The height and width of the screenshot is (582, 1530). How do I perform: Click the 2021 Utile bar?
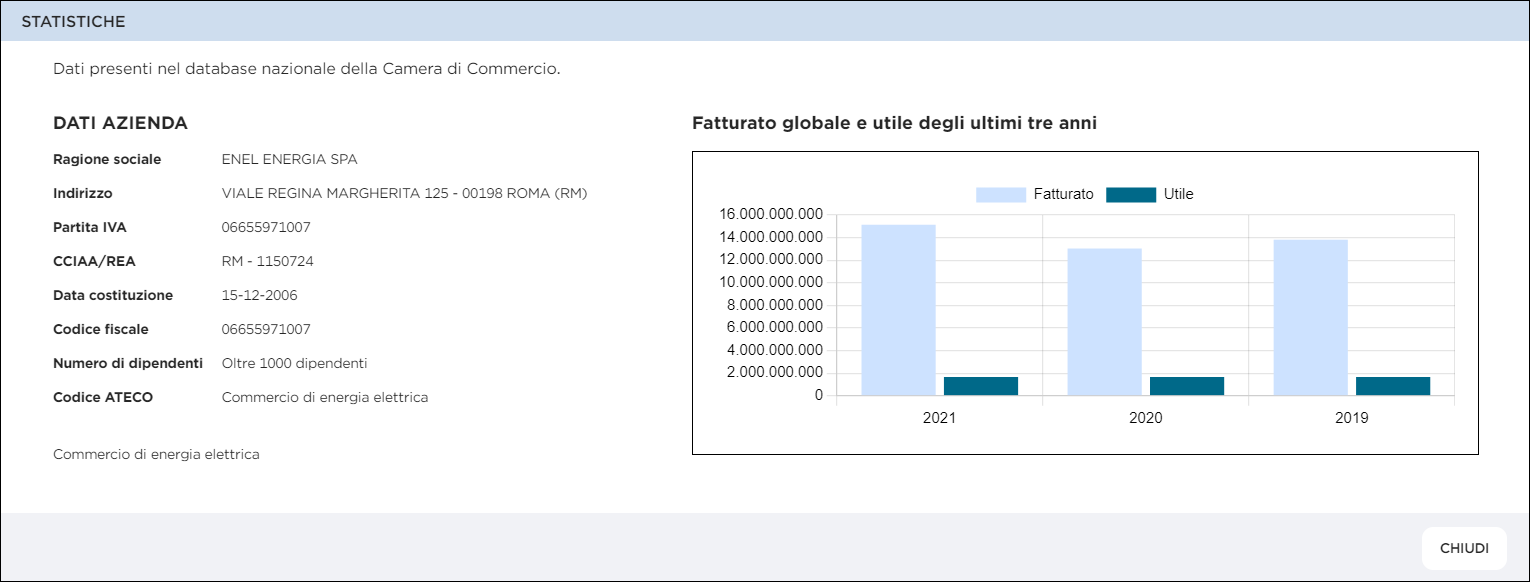point(981,386)
